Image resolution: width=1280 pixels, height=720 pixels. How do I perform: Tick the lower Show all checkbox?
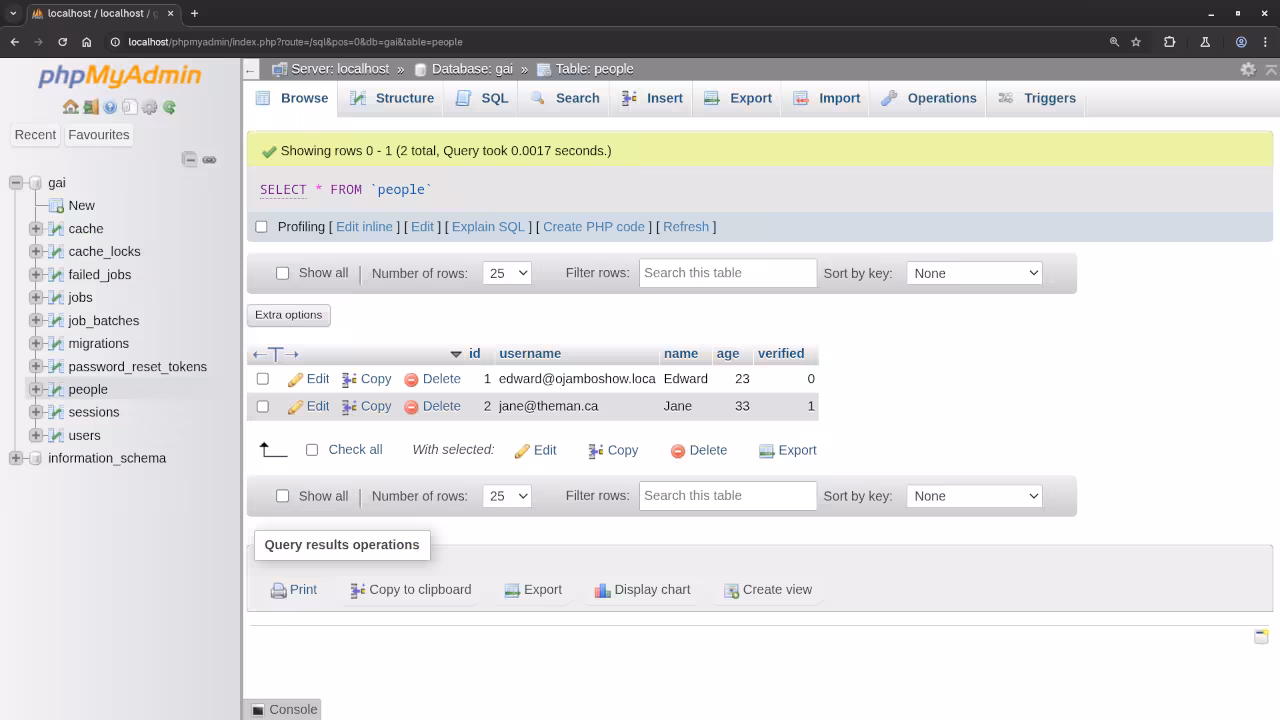tap(282, 496)
